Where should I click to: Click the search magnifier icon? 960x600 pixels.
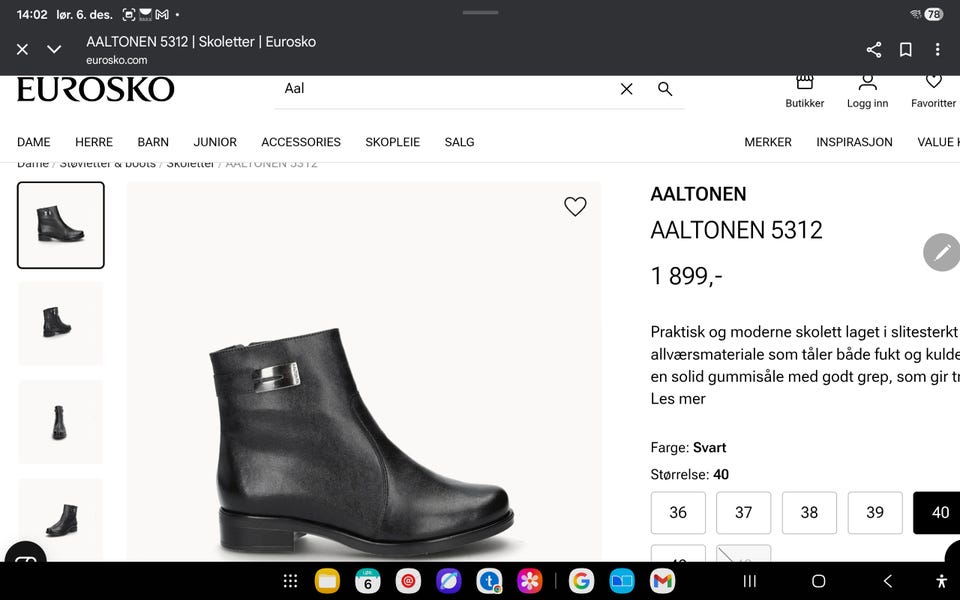coord(665,89)
